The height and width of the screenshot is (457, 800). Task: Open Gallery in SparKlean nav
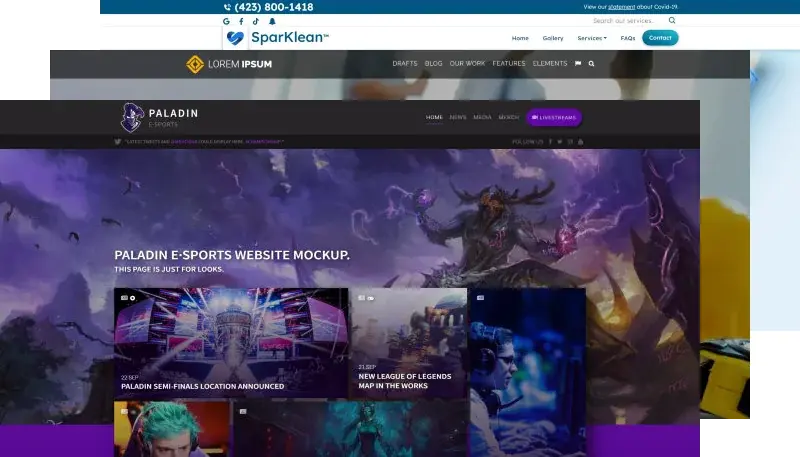[x=553, y=38]
